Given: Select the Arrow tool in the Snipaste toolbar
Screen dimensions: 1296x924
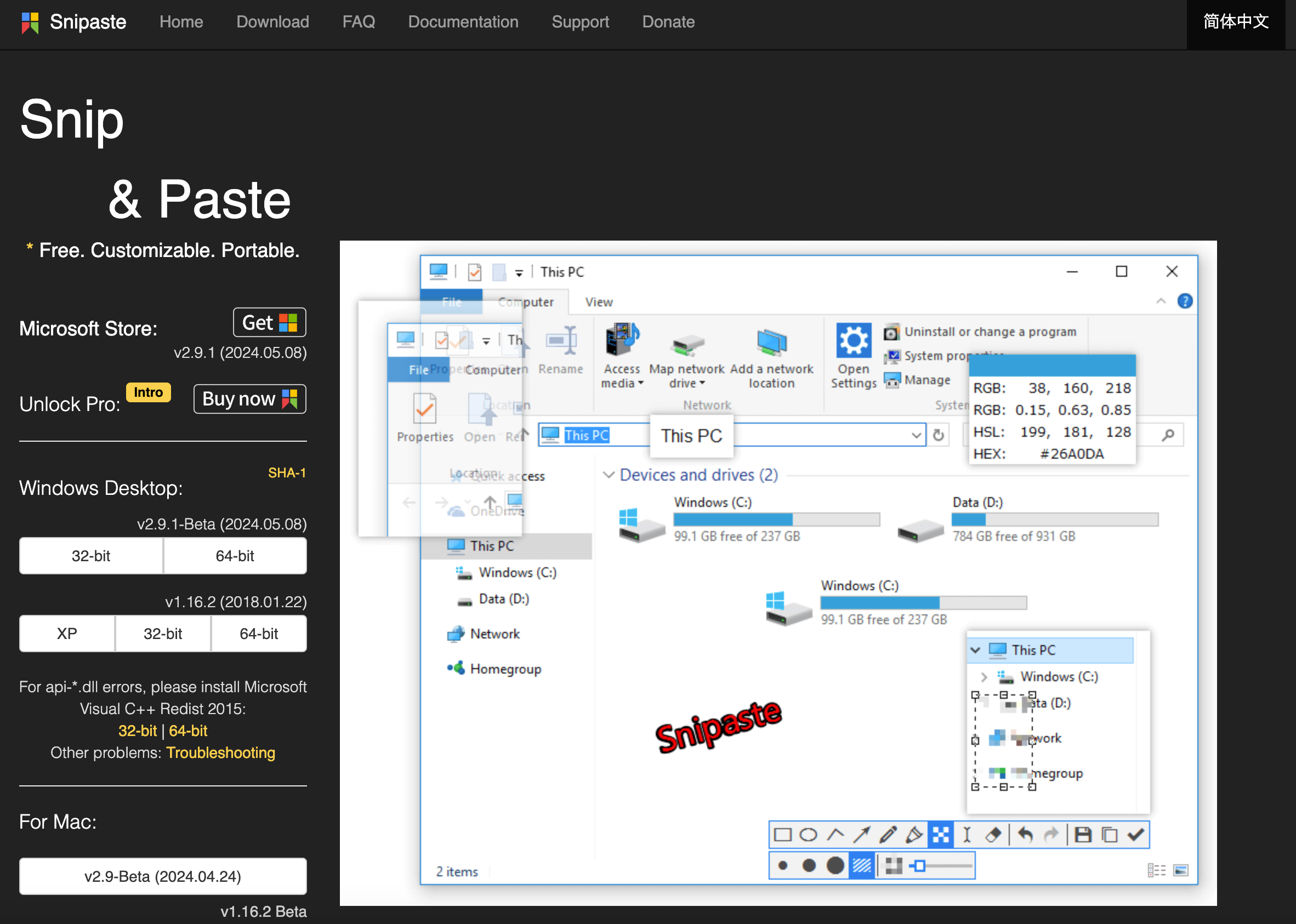Looking at the screenshot, I should click(x=861, y=835).
